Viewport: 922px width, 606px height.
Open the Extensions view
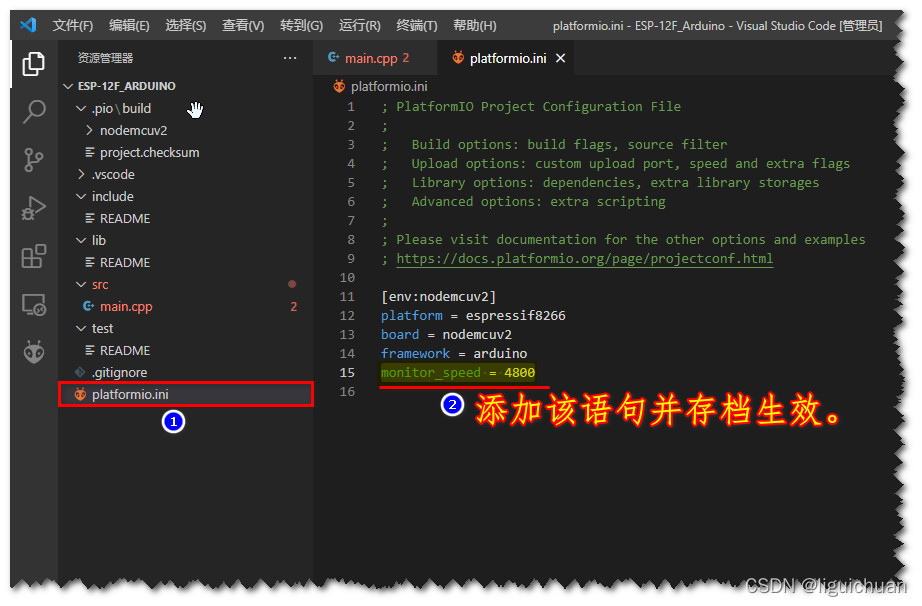[x=34, y=256]
